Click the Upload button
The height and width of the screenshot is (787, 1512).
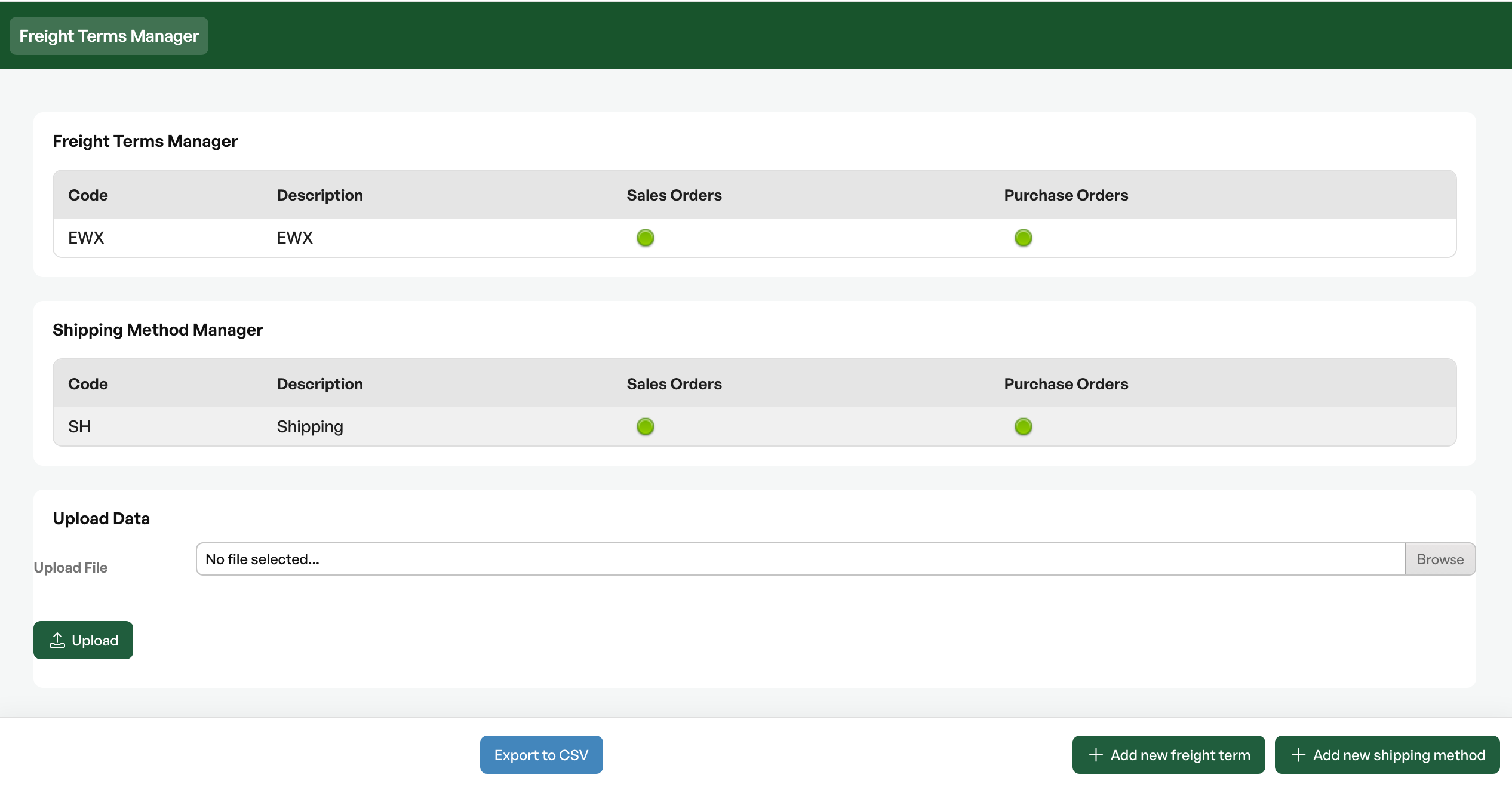(x=83, y=640)
